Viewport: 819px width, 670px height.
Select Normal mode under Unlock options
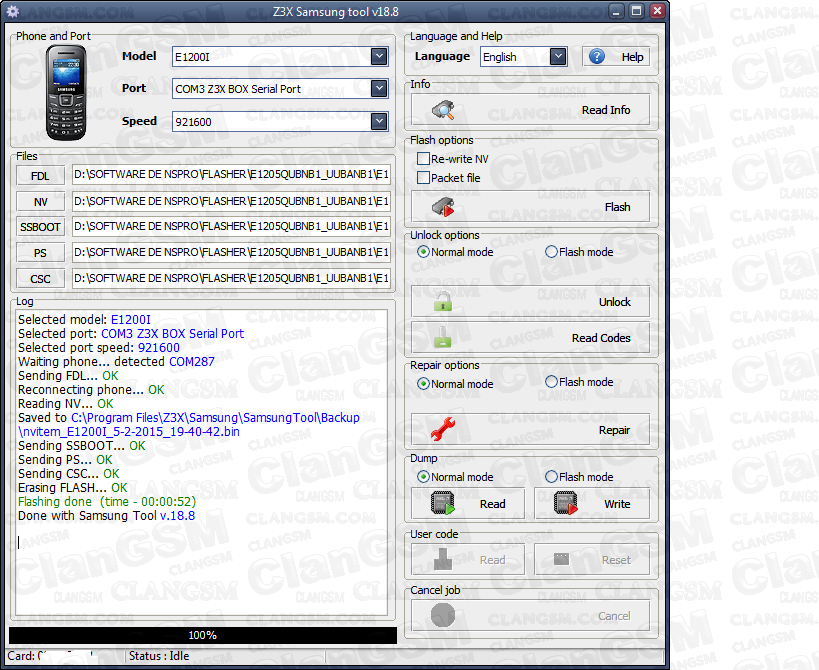coord(423,252)
